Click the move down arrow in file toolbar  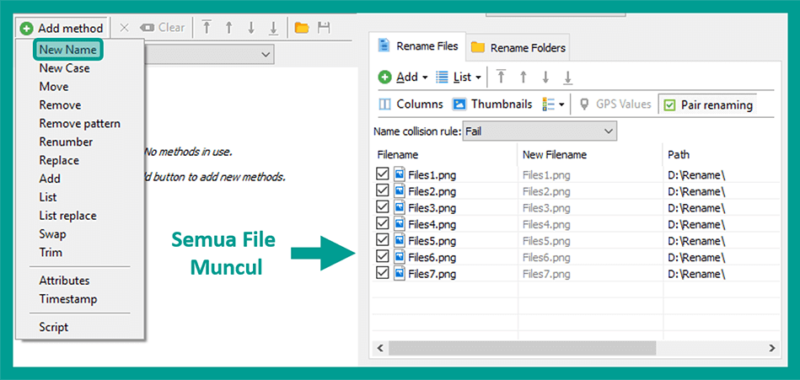click(545, 77)
